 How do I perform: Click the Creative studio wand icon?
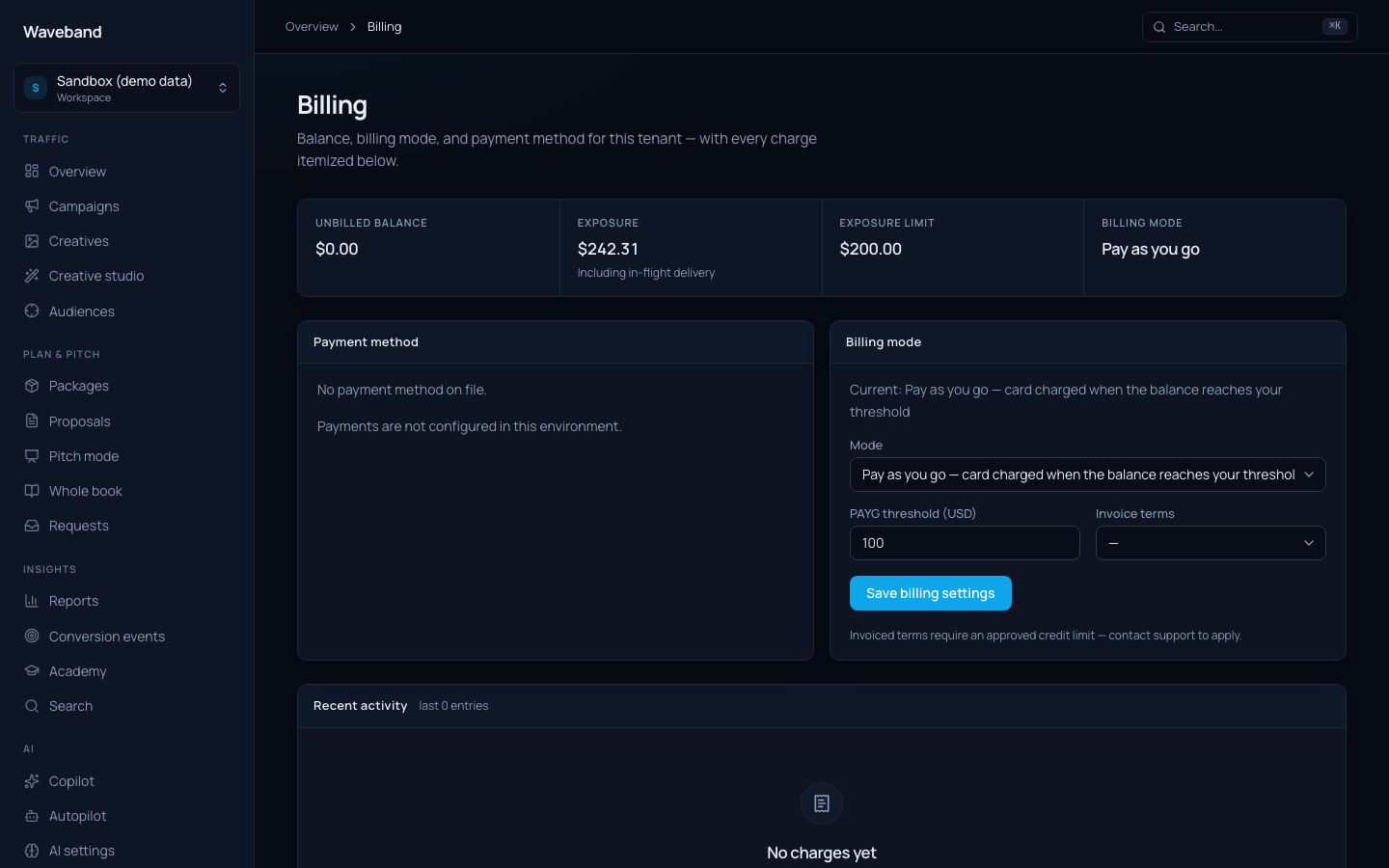(32, 276)
